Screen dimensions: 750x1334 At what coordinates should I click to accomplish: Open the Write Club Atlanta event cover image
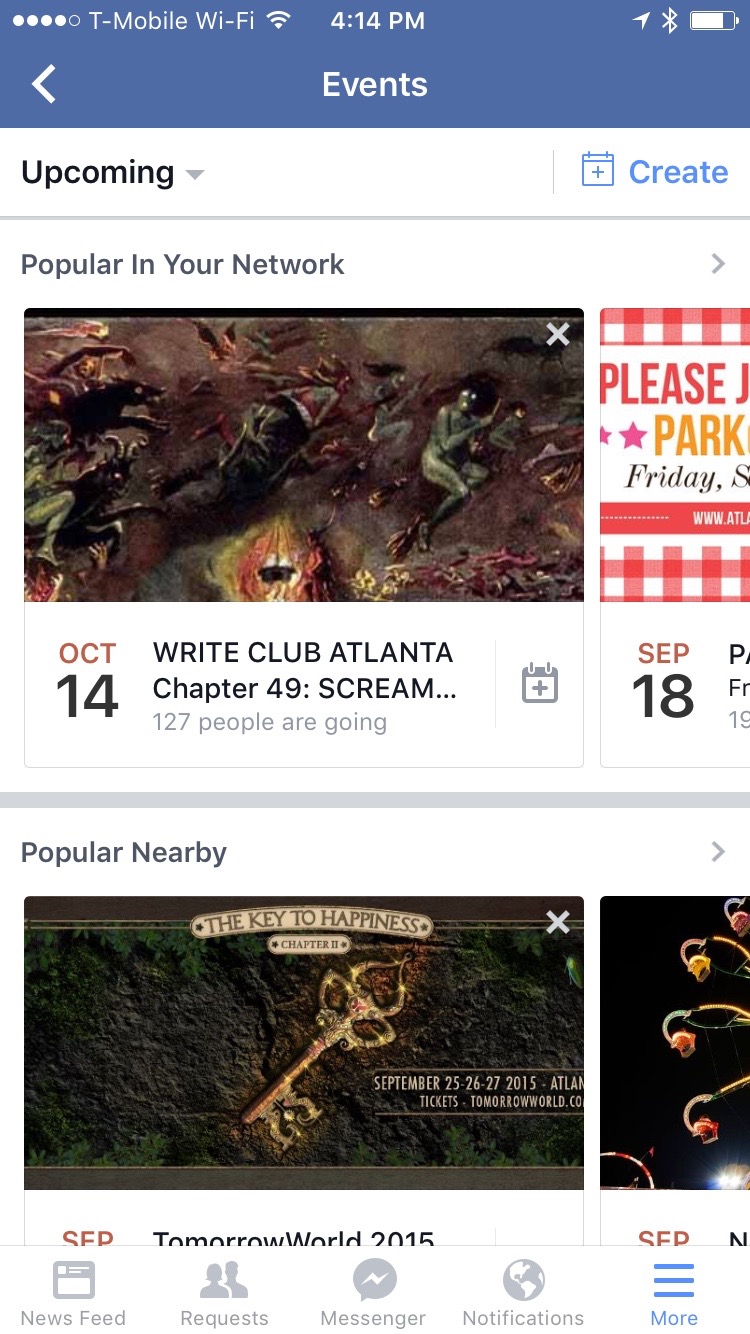click(304, 455)
